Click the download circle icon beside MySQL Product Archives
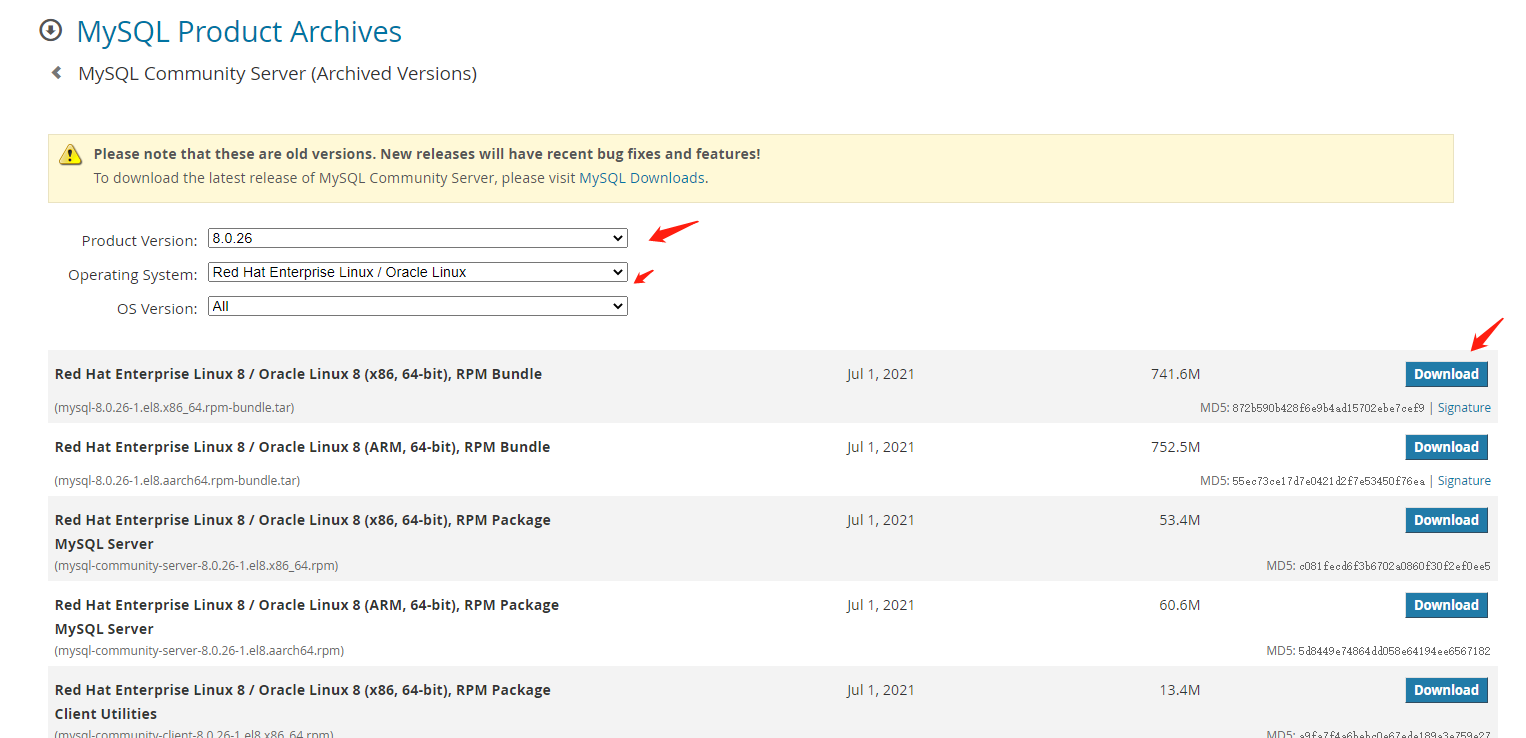1526x738 pixels. pos(50,31)
